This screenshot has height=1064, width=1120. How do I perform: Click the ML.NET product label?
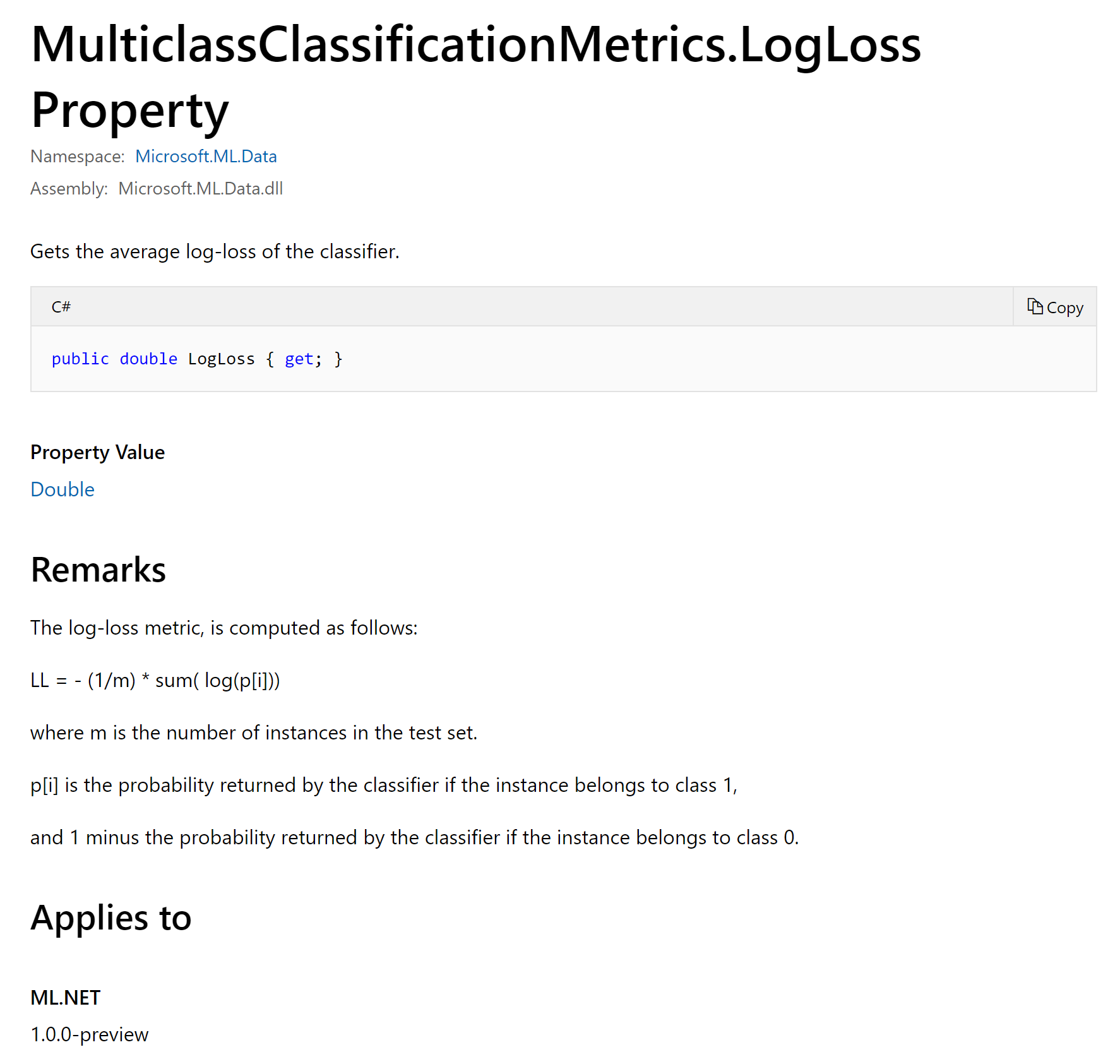(x=66, y=998)
